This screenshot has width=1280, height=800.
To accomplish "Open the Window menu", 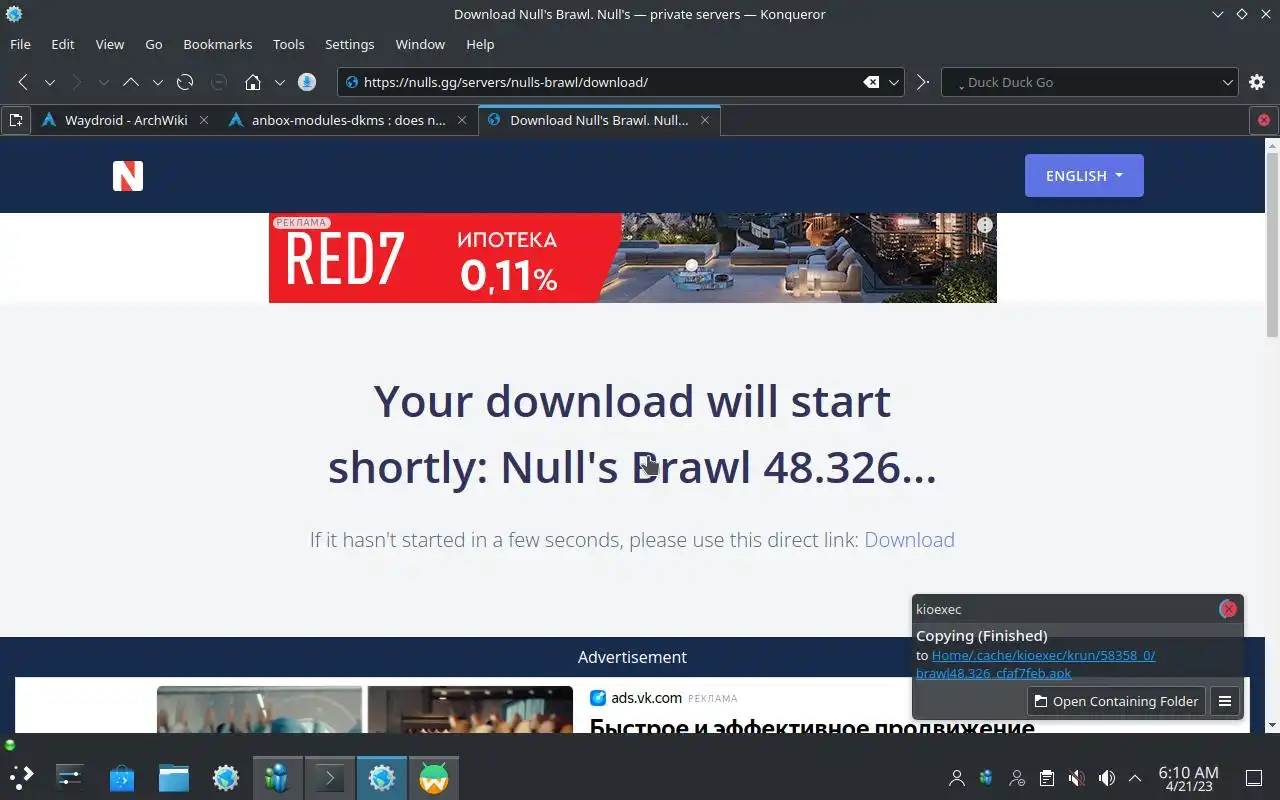I will click(420, 44).
